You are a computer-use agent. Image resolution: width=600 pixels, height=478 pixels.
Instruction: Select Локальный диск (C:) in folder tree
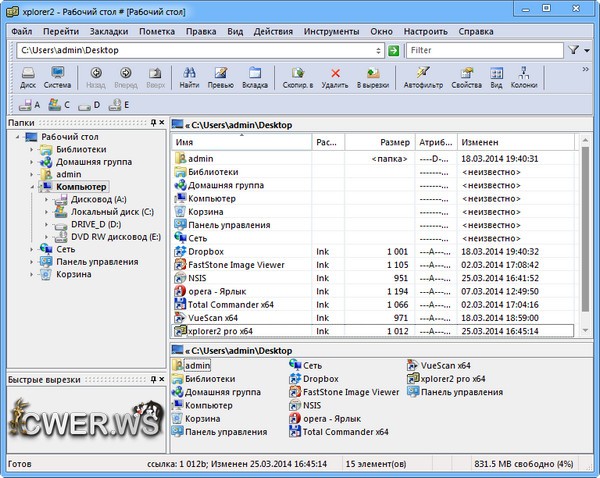112,212
